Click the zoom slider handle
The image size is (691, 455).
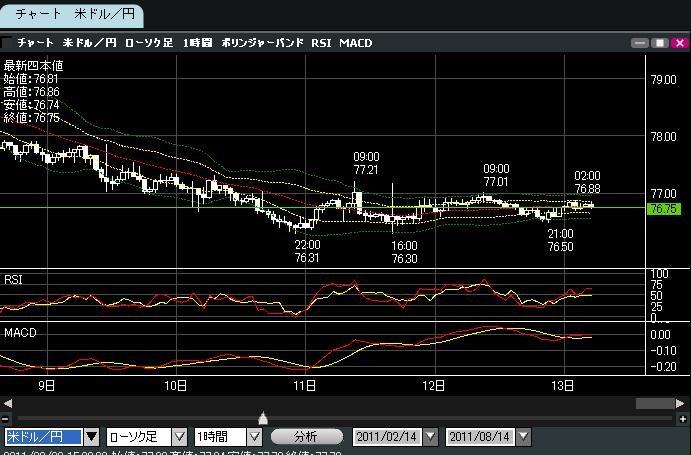[x=263, y=418]
